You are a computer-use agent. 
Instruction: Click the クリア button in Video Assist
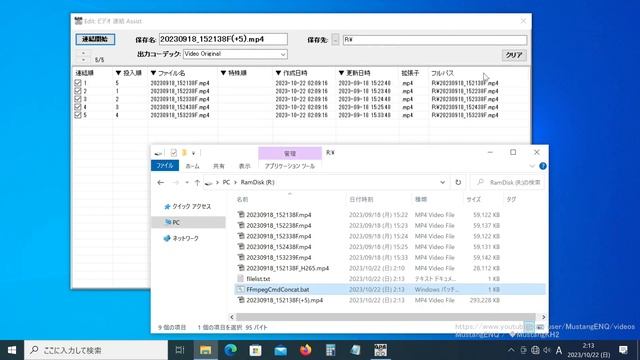514,55
